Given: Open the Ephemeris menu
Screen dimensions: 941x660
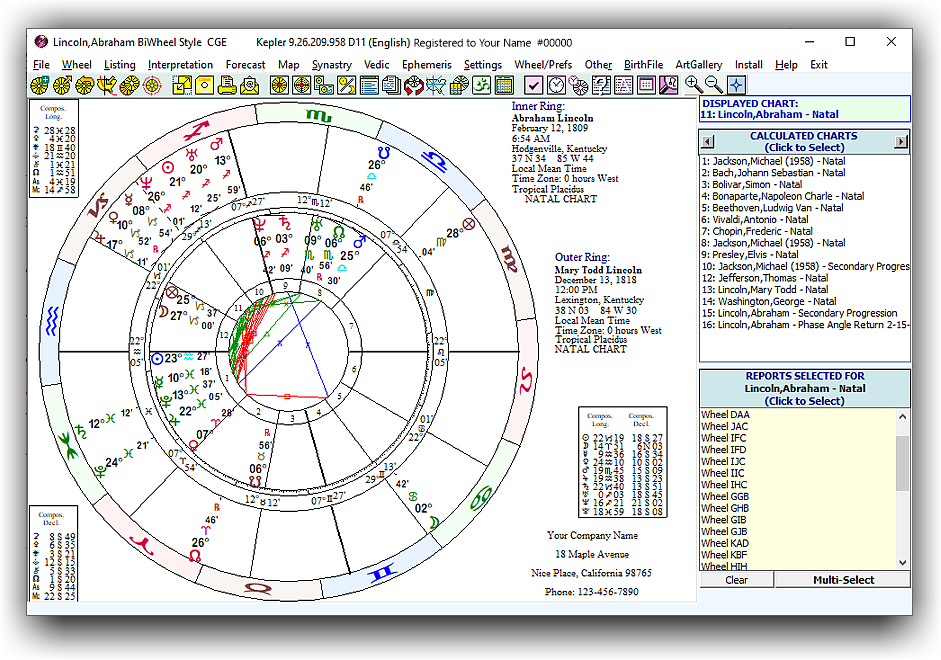Looking at the screenshot, I should click(426, 65).
